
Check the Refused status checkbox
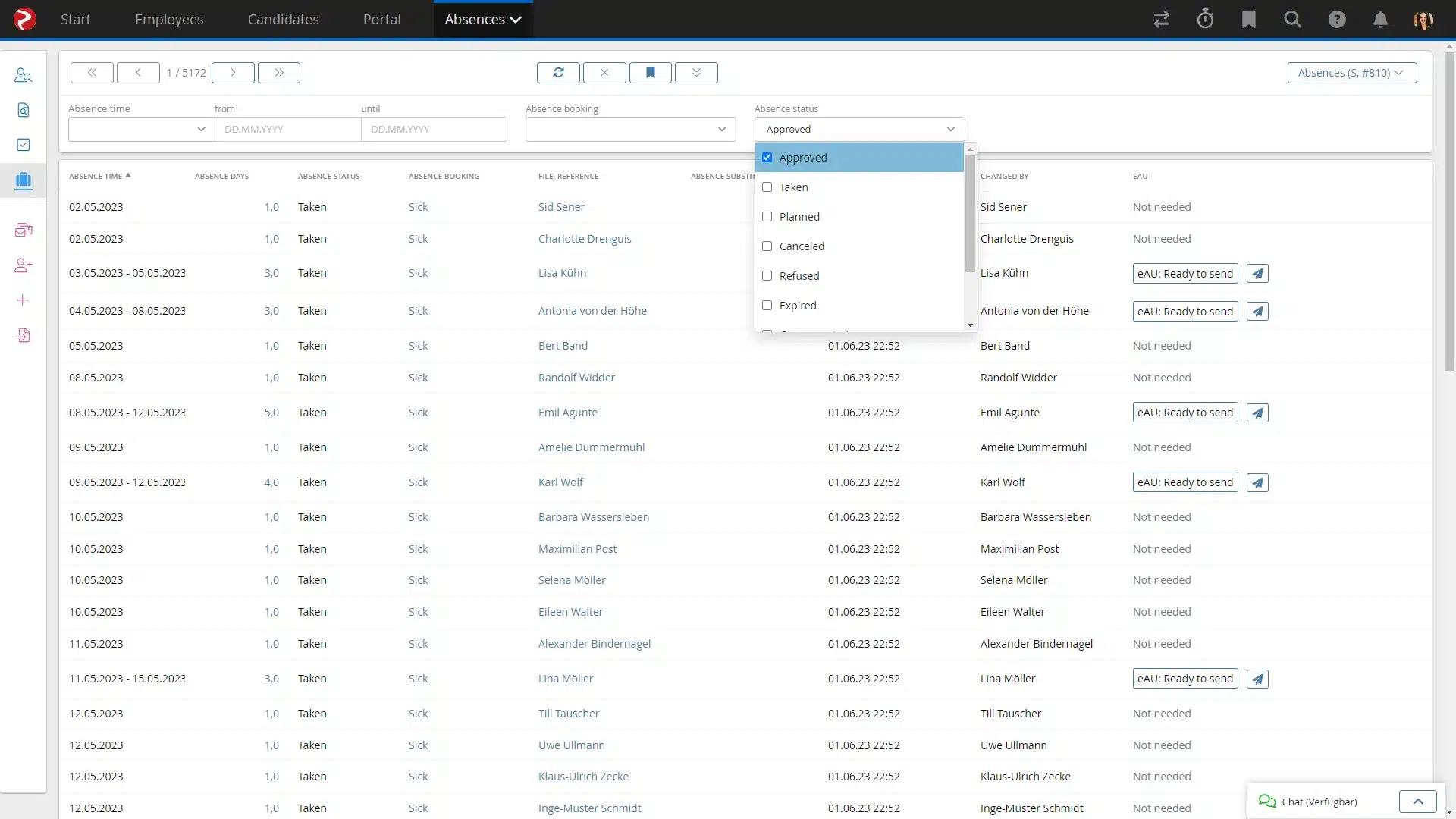767,276
